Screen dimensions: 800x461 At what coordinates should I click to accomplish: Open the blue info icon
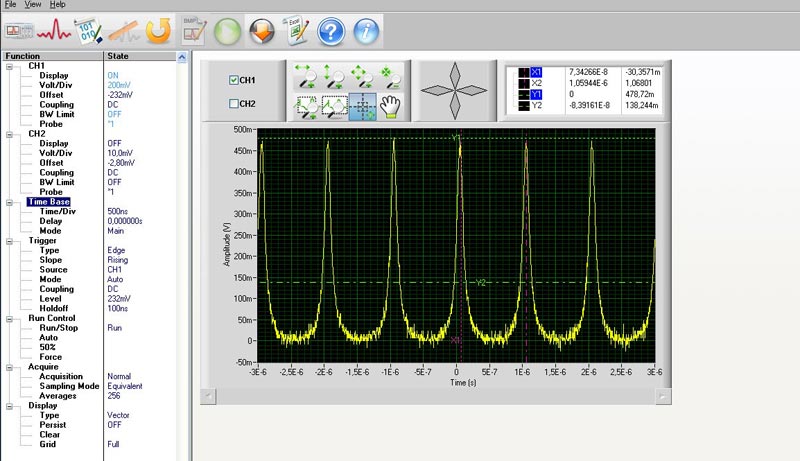(x=366, y=32)
